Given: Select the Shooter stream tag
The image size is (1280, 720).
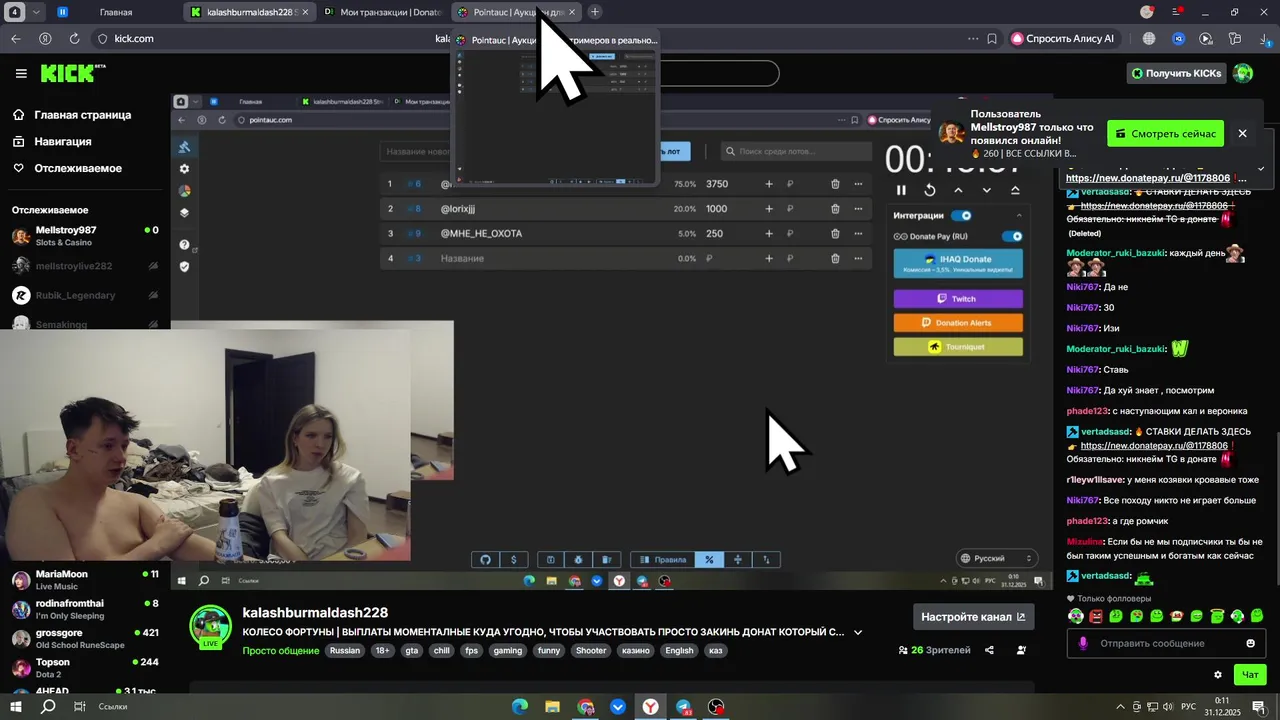Looking at the screenshot, I should tap(591, 650).
